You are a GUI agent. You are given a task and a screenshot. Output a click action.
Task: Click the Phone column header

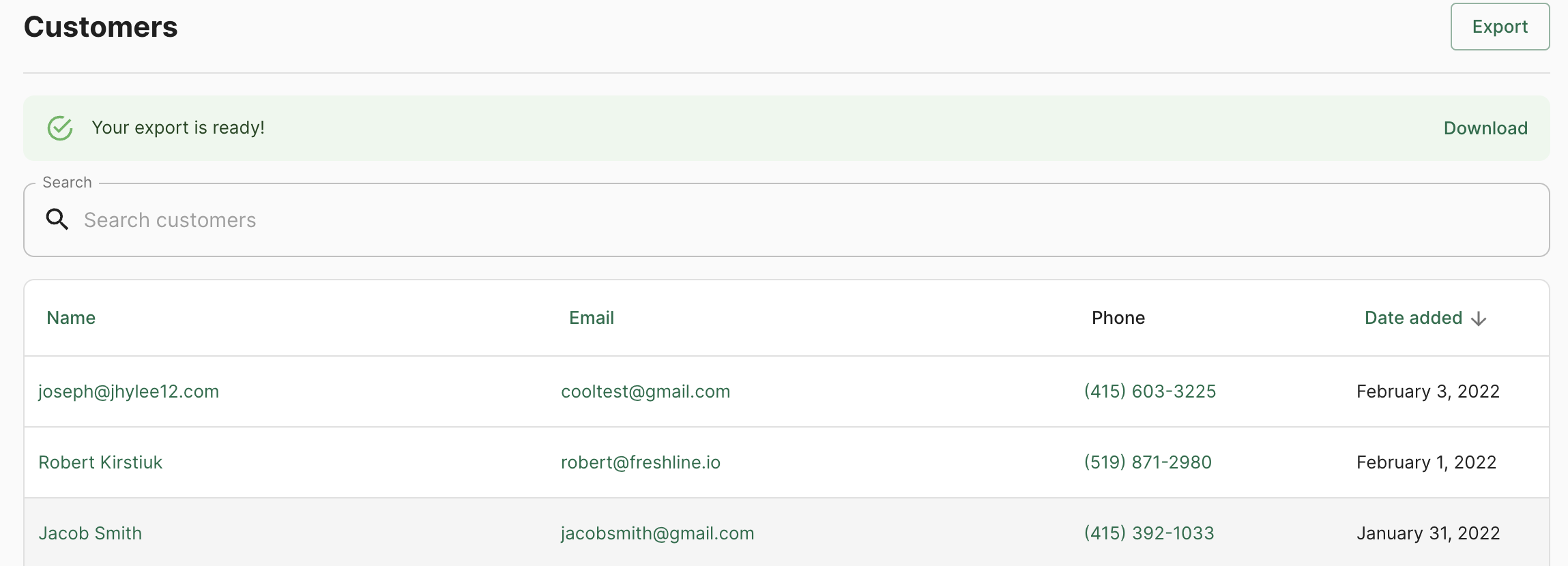(1118, 318)
